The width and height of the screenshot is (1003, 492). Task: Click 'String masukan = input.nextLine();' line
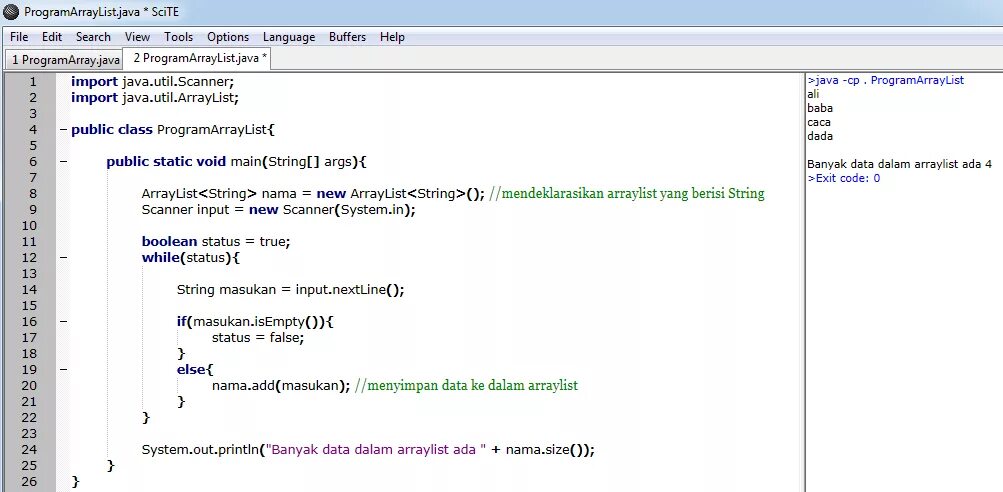coord(291,290)
